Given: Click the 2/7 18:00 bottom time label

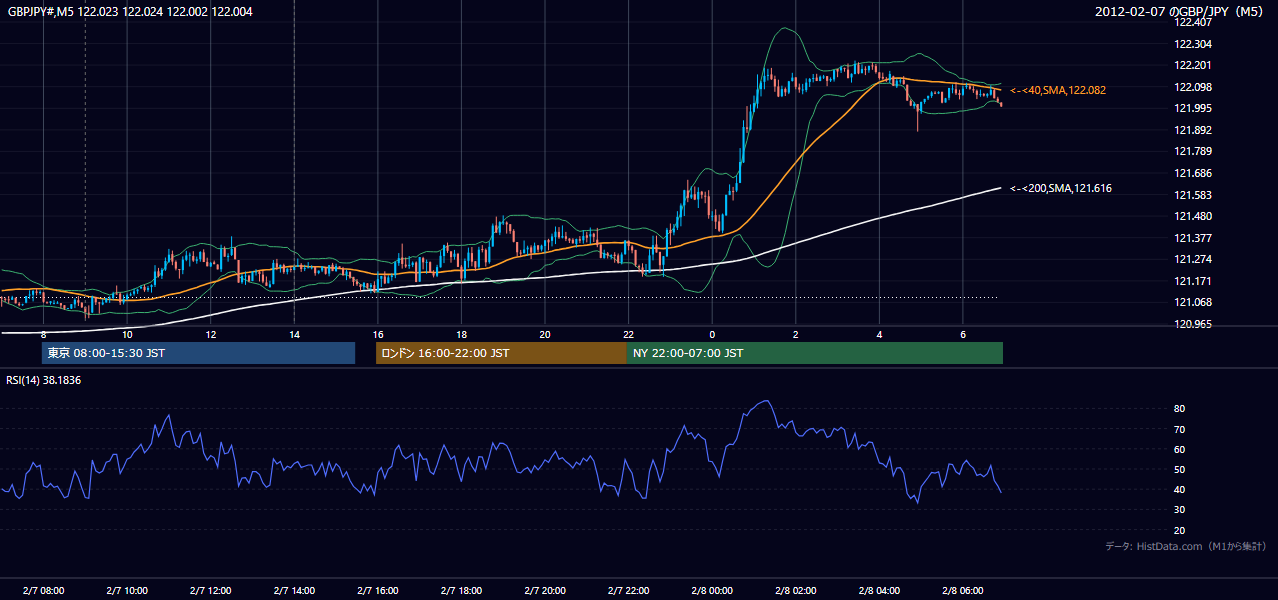Looking at the screenshot, I should coord(461,590).
